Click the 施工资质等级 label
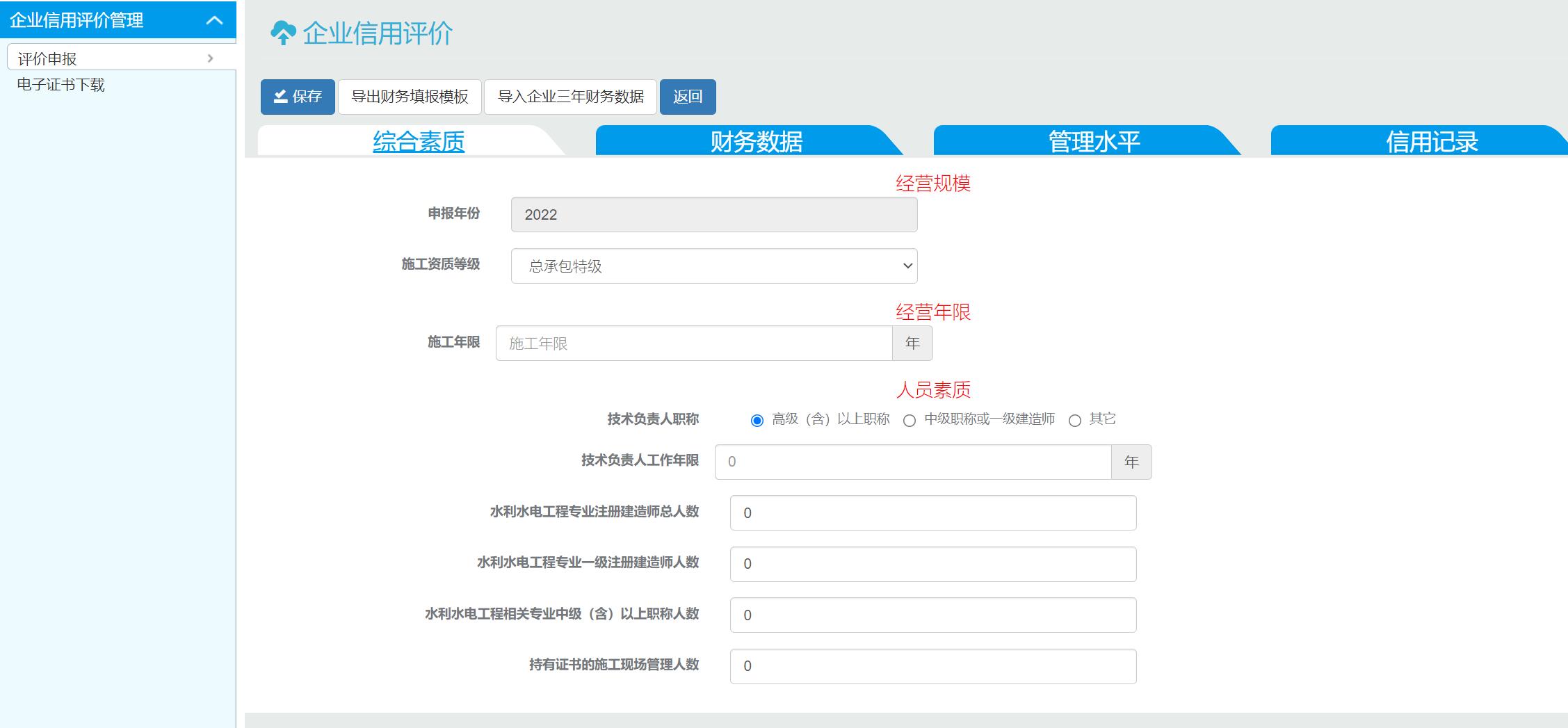Viewport: 1568px width, 728px height. click(x=441, y=264)
